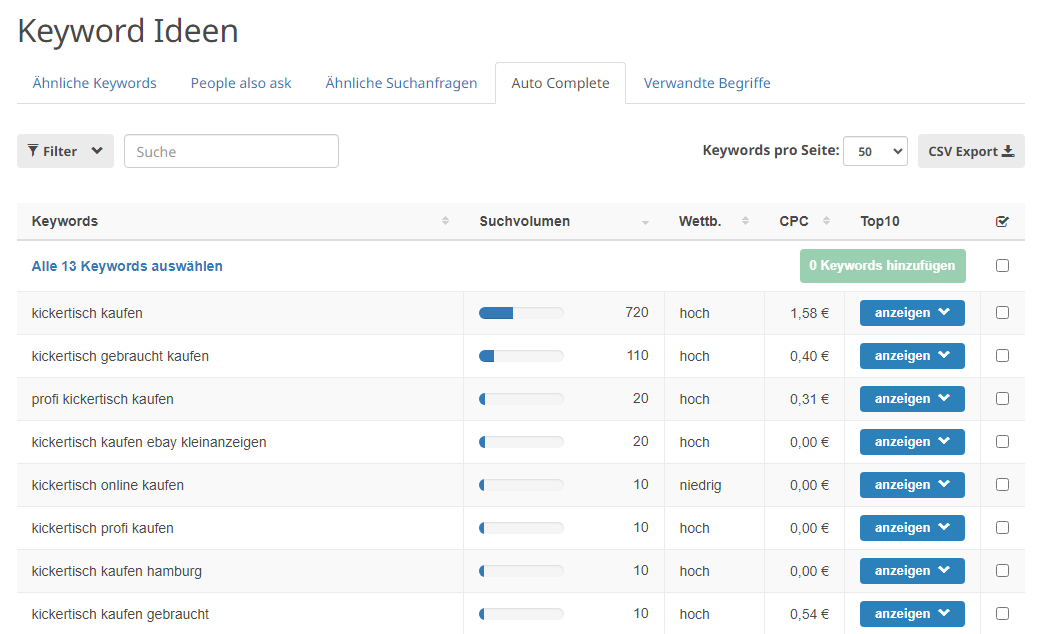Click the sort arrows next to Wettb.
The width and height of the screenshot is (1043, 634).
coord(745,221)
